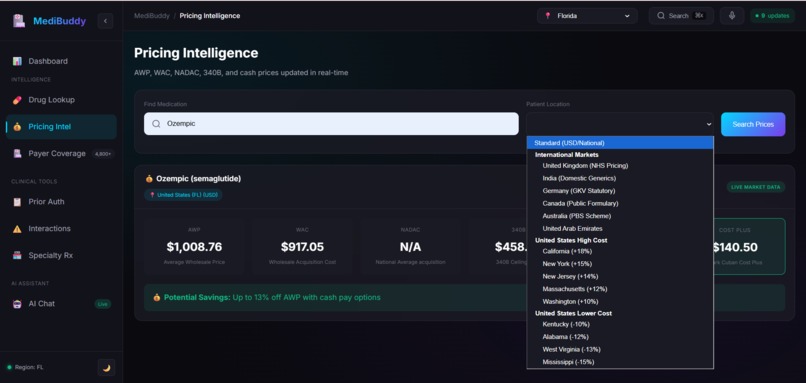Select Massachusetts (+12%) option
This screenshot has height=383, width=806.
[620, 289]
